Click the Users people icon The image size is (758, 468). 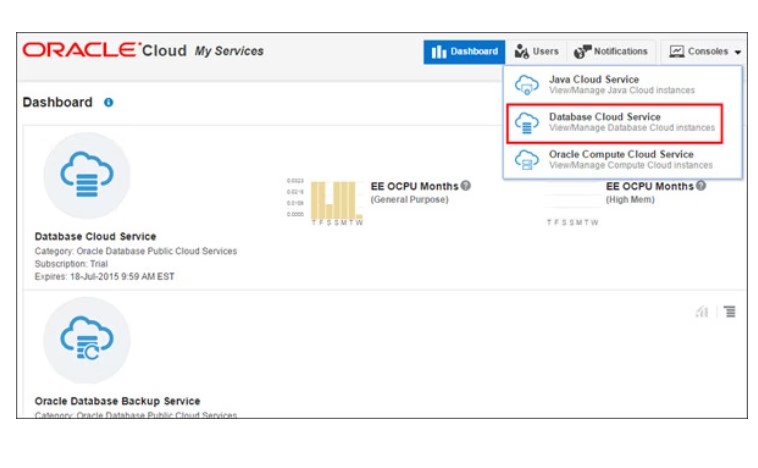pyautogui.click(x=521, y=51)
